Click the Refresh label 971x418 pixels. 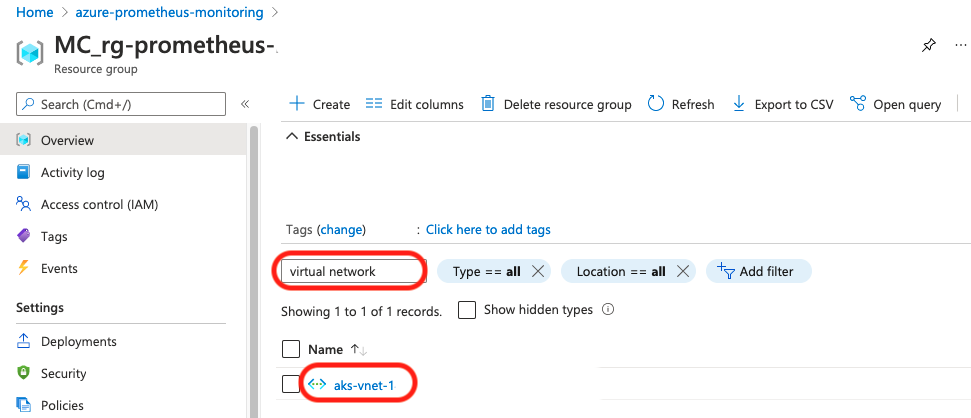click(x=693, y=104)
